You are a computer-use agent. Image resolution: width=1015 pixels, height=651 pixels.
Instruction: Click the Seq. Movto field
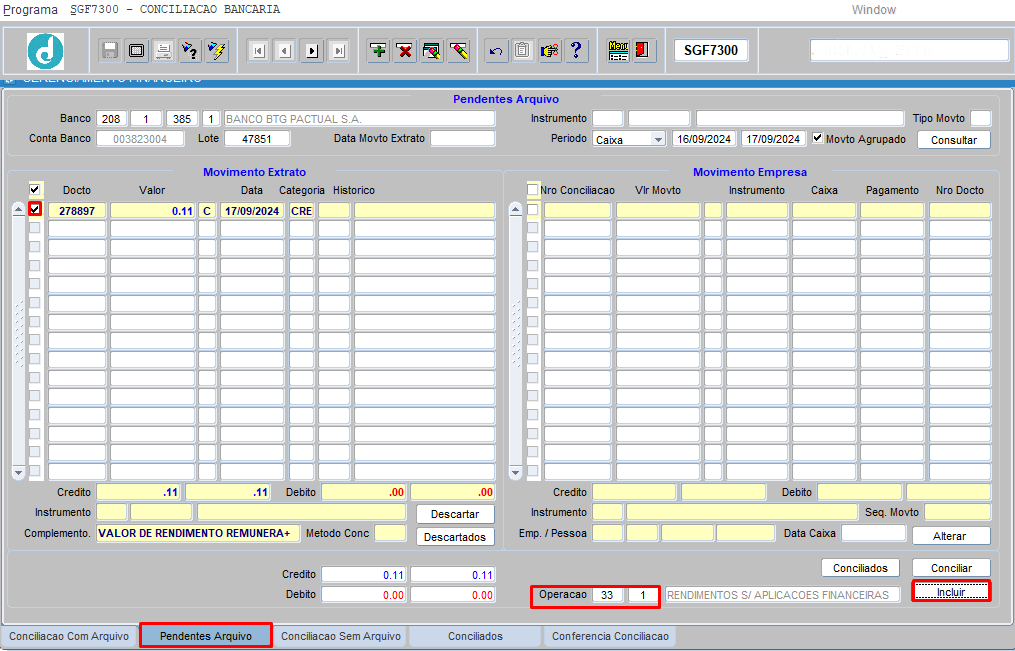(x=957, y=512)
